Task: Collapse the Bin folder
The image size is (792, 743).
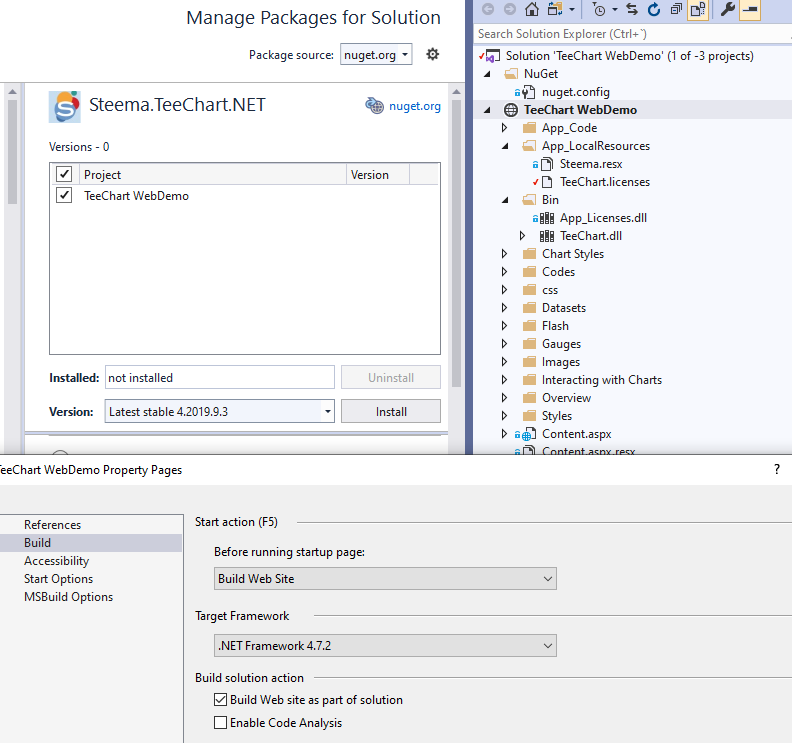Action: pos(506,201)
